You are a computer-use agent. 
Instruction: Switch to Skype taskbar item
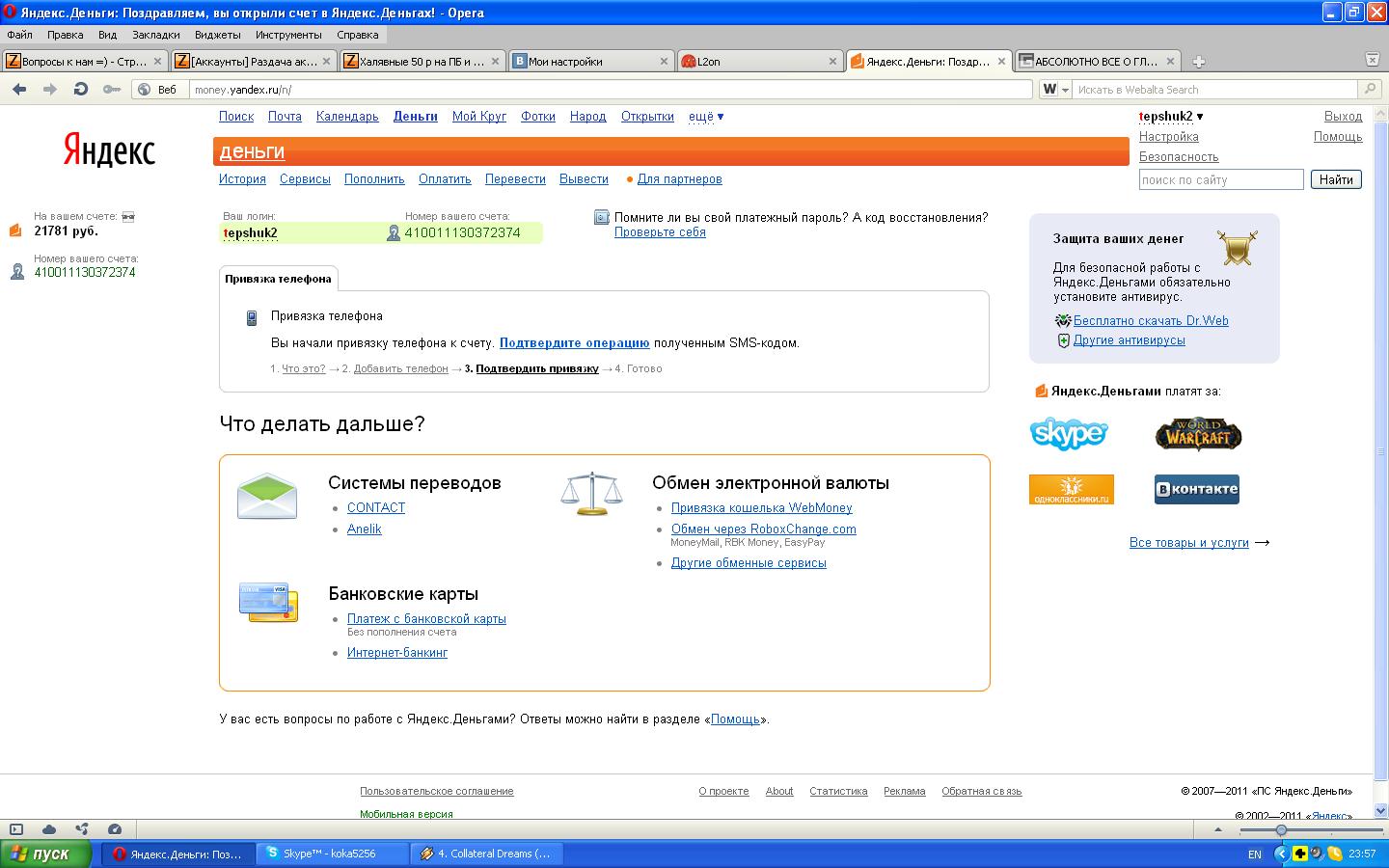[334, 854]
